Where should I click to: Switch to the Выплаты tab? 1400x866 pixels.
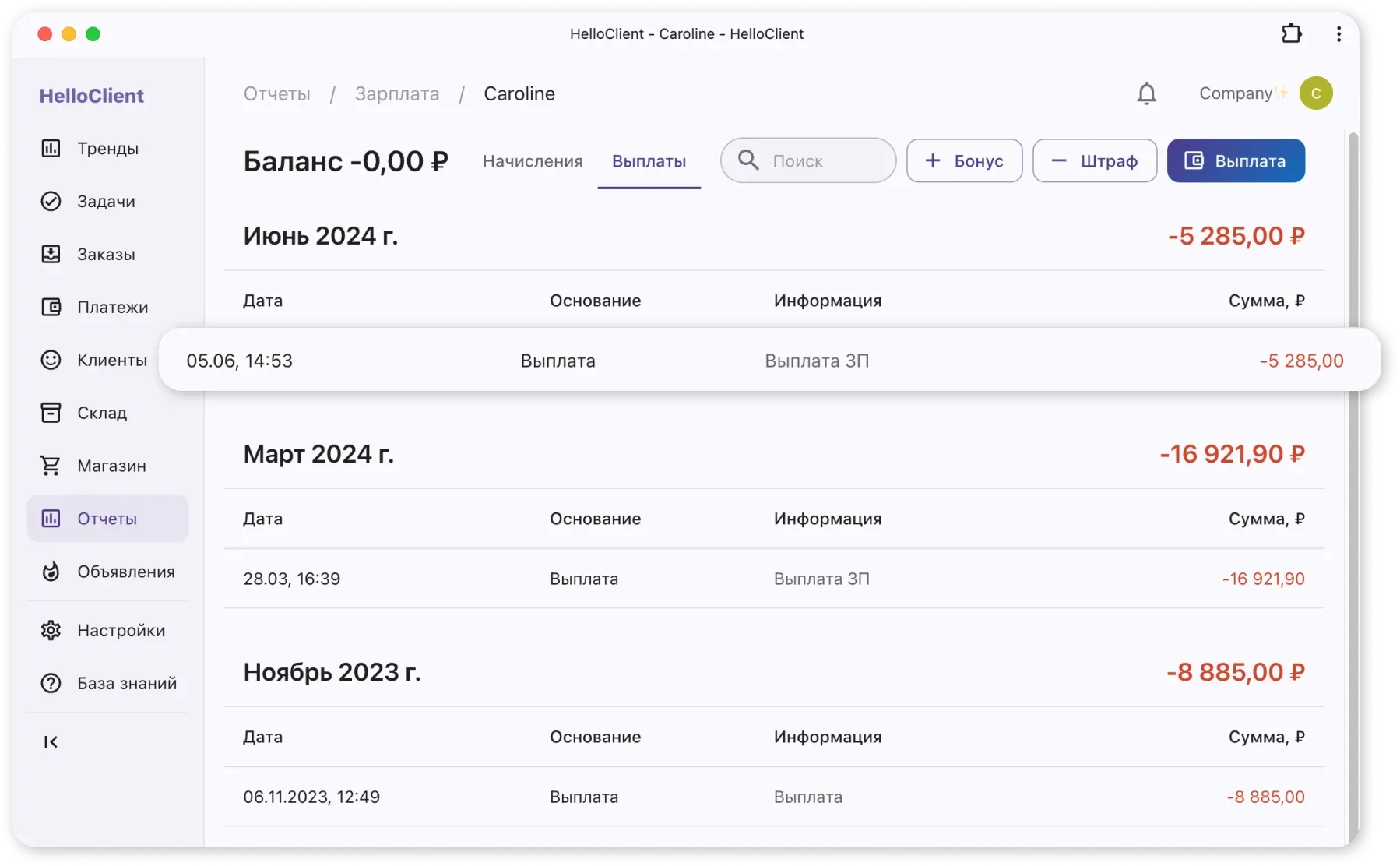[649, 161]
